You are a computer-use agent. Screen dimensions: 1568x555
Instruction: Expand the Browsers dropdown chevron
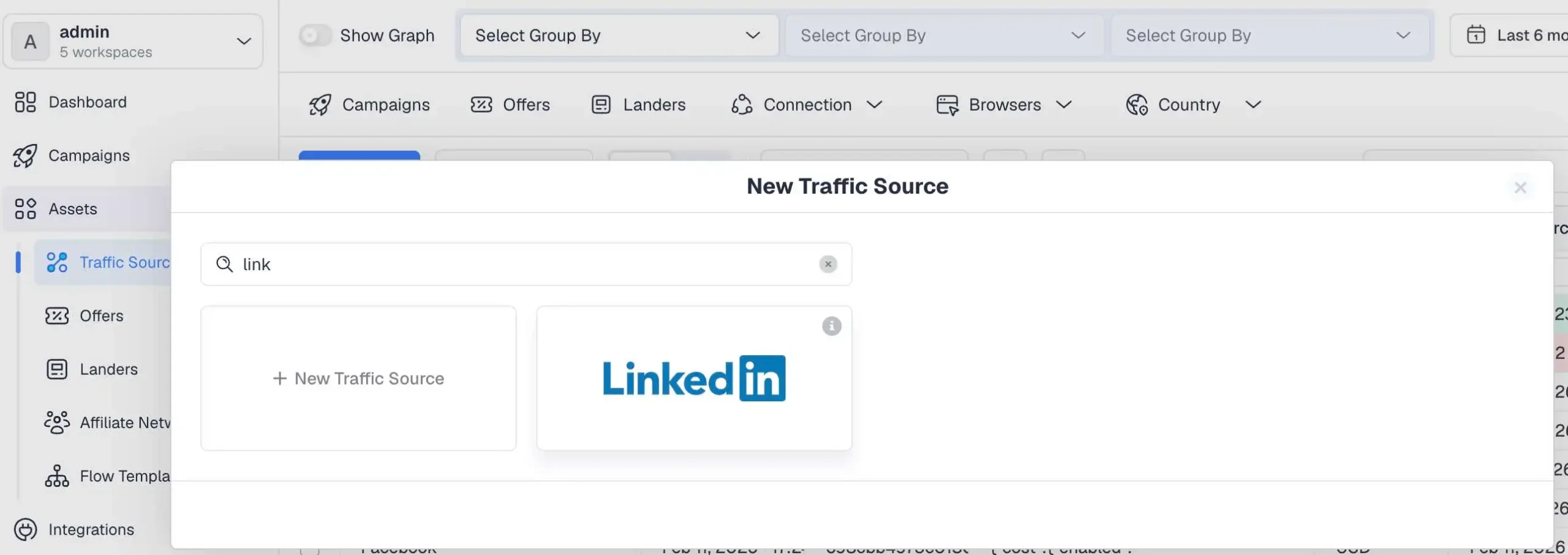point(1064,105)
